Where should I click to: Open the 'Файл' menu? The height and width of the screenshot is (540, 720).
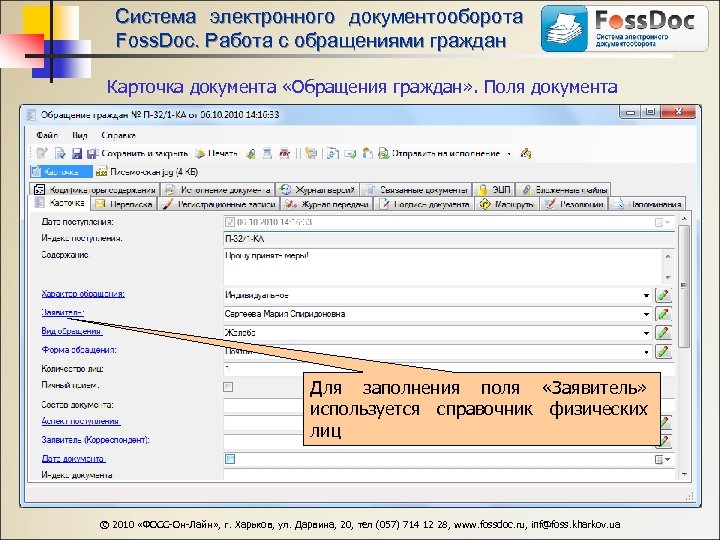(47, 135)
